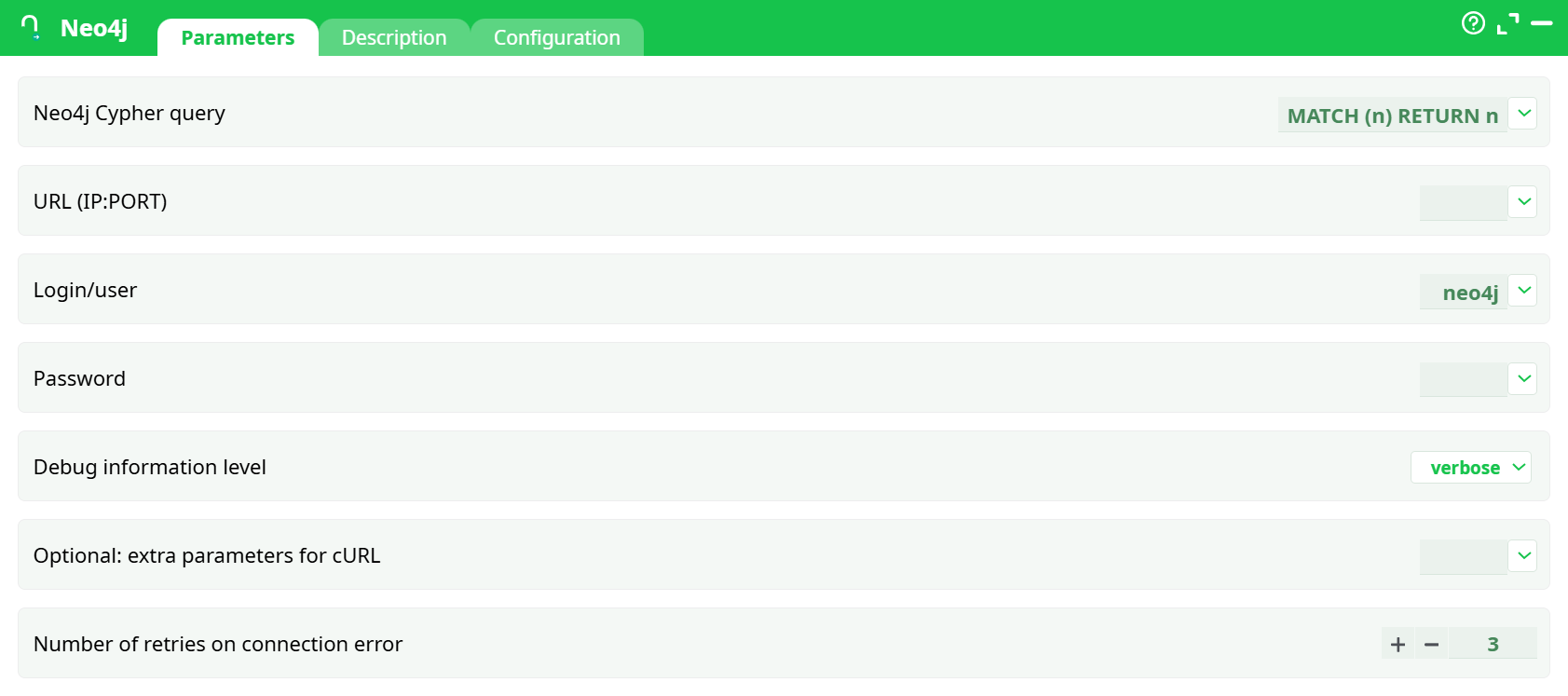Increase number of retries with plus button
The width and height of the screenshot is (1568, 696).
(x=1398, y=644)
